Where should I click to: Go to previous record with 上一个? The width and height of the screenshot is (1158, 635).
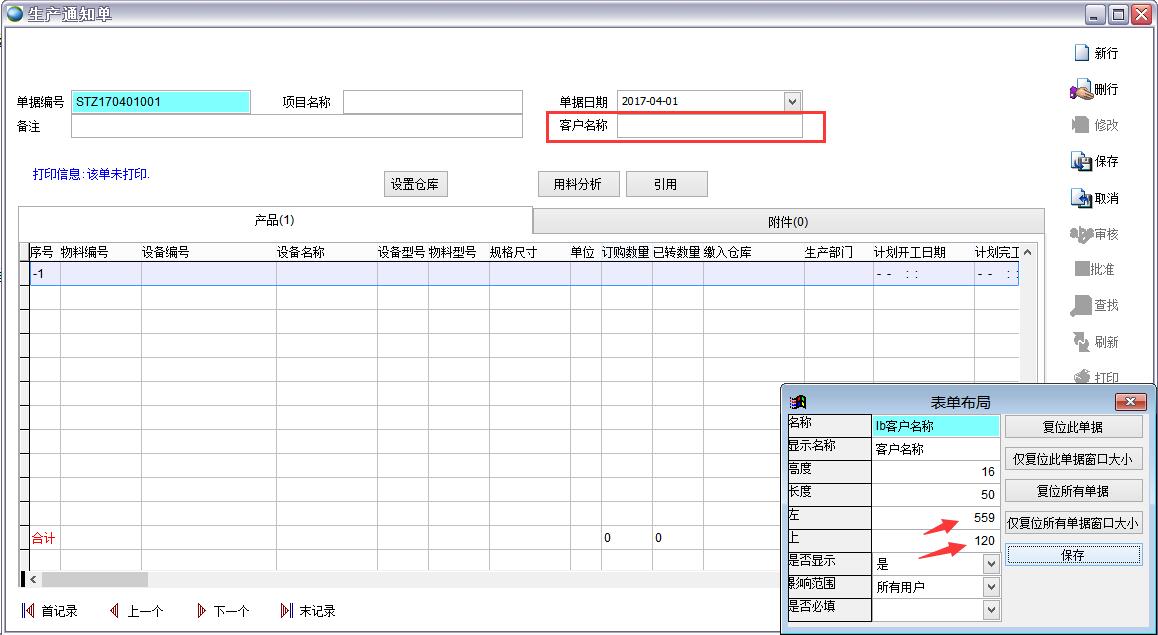point(115,611)
